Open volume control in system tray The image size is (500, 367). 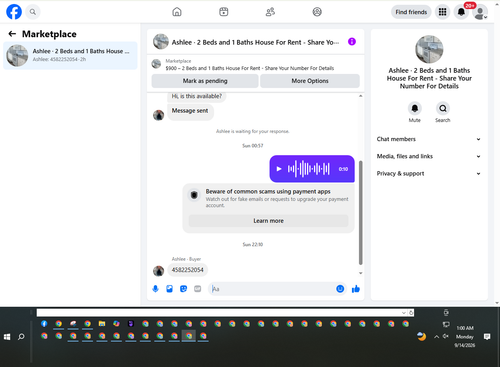coord(446,336)
